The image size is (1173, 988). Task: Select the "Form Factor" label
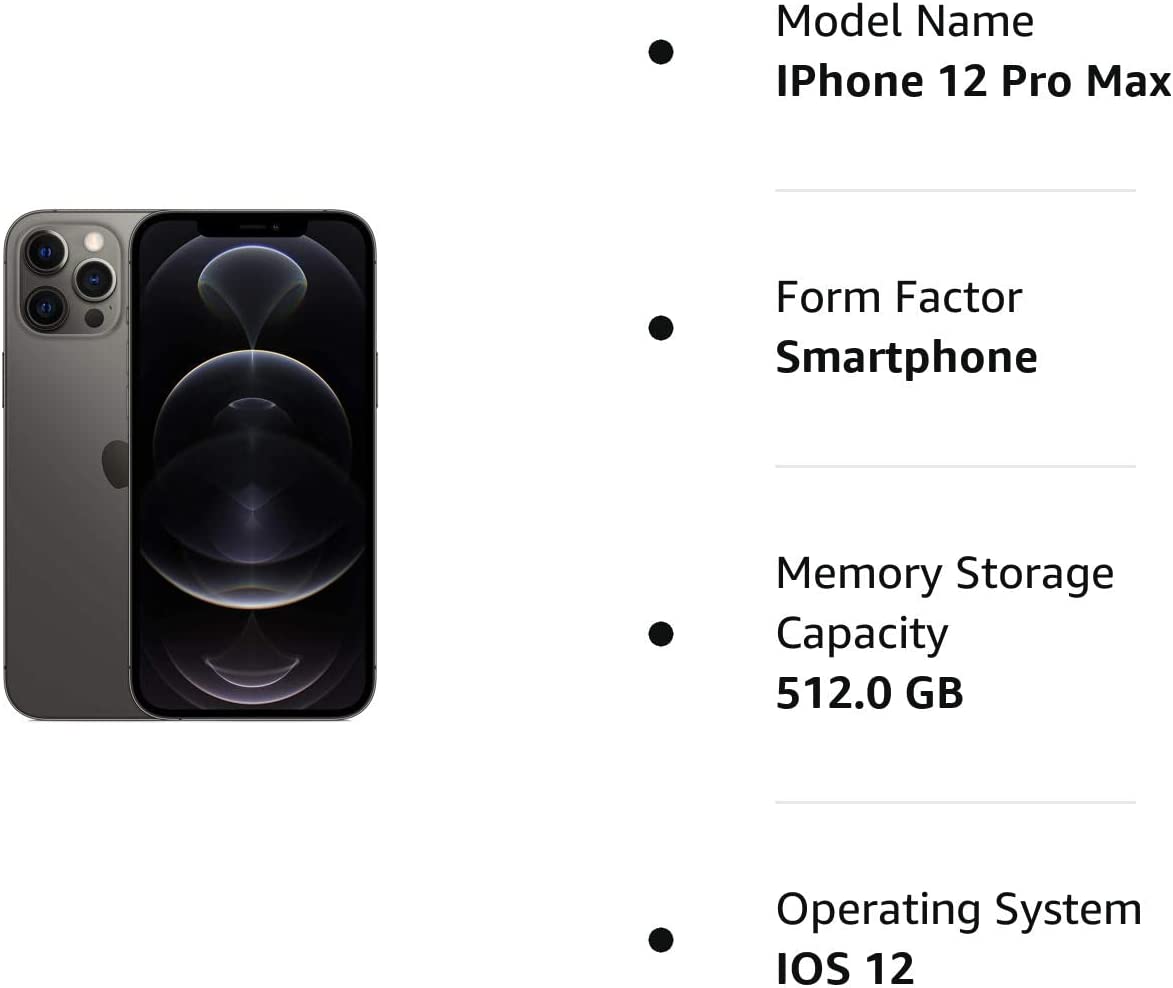click(x=898, y=297)
